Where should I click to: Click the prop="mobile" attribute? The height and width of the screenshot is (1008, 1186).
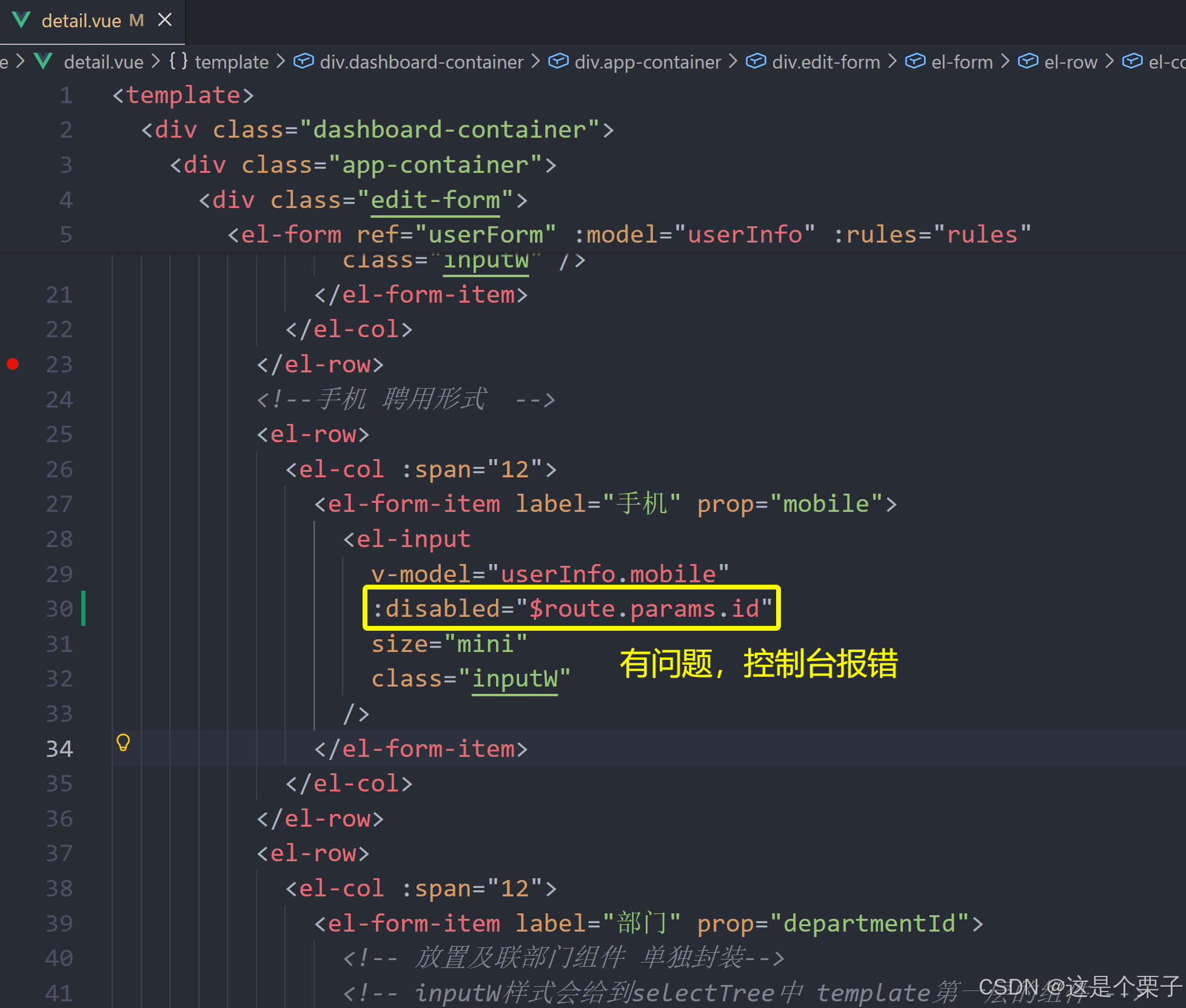[790, 504]
